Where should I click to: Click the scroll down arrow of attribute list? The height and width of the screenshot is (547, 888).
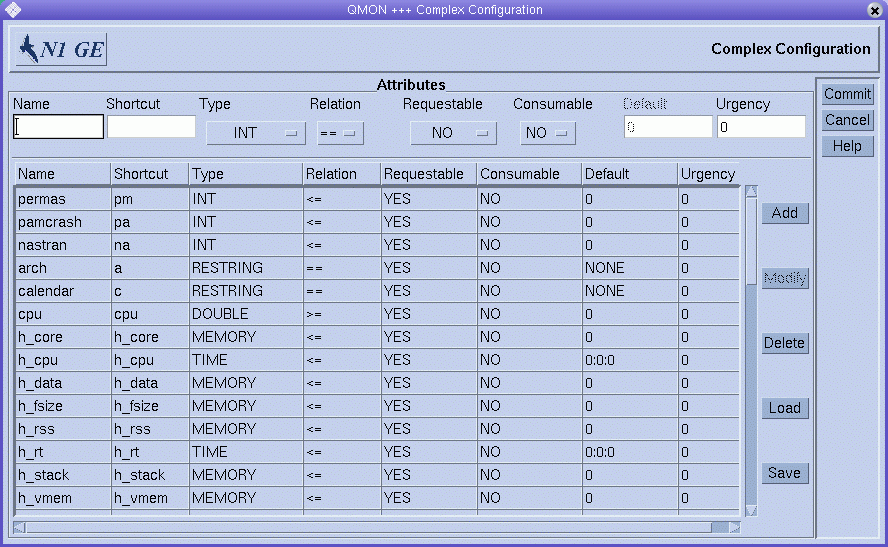click(752, 511)
